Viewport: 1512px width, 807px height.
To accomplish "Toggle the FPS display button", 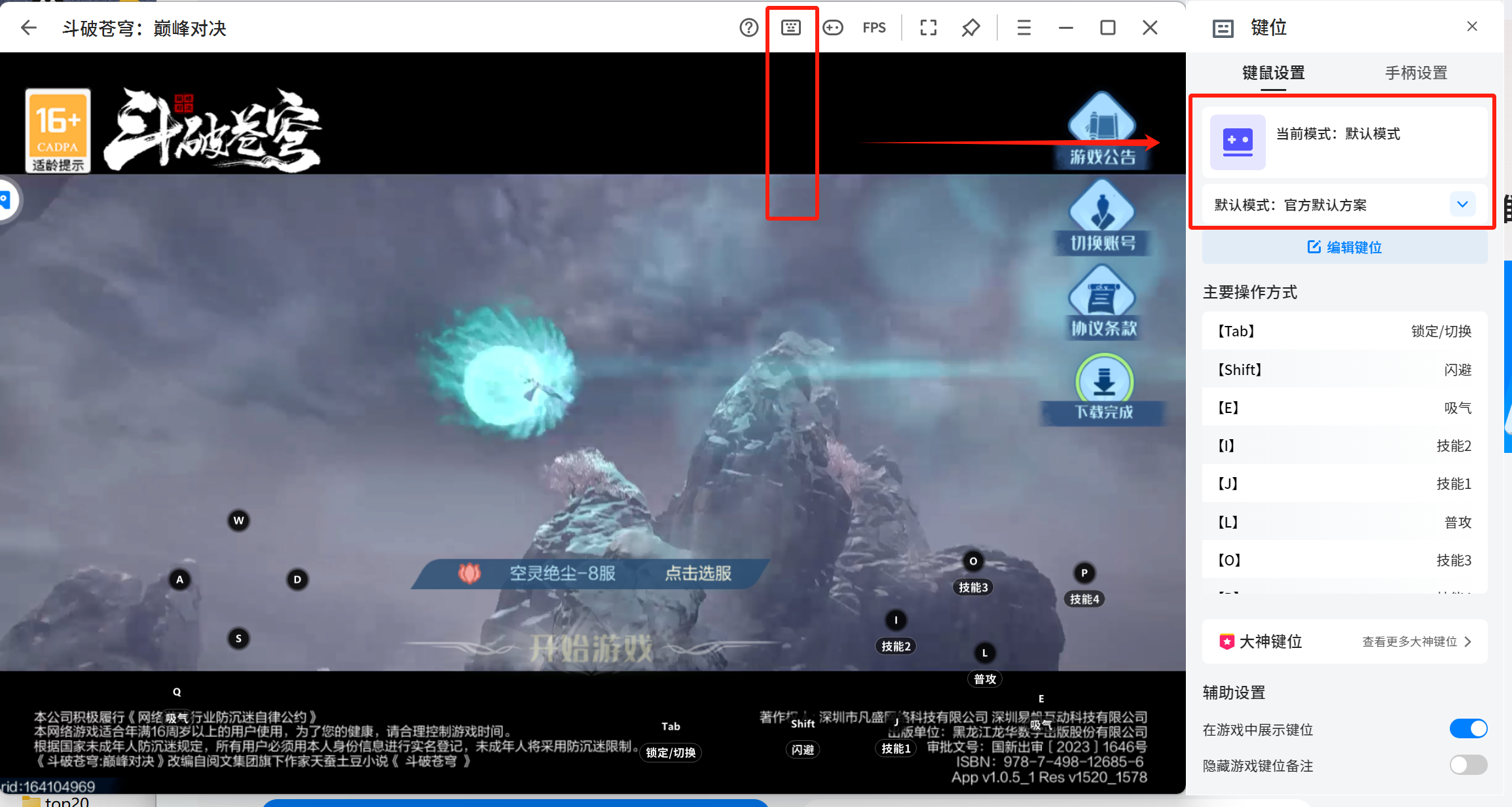I will (x=874, y=27).
